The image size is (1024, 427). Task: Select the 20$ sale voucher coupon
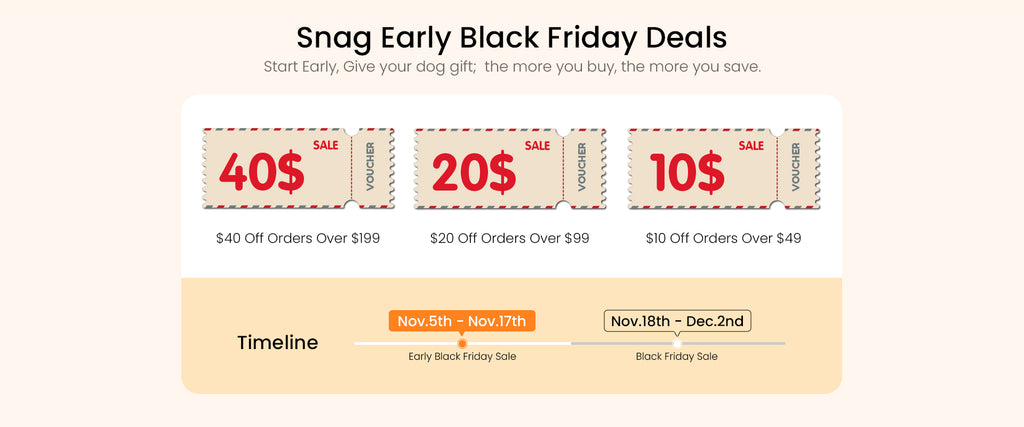tap(510, 168)
